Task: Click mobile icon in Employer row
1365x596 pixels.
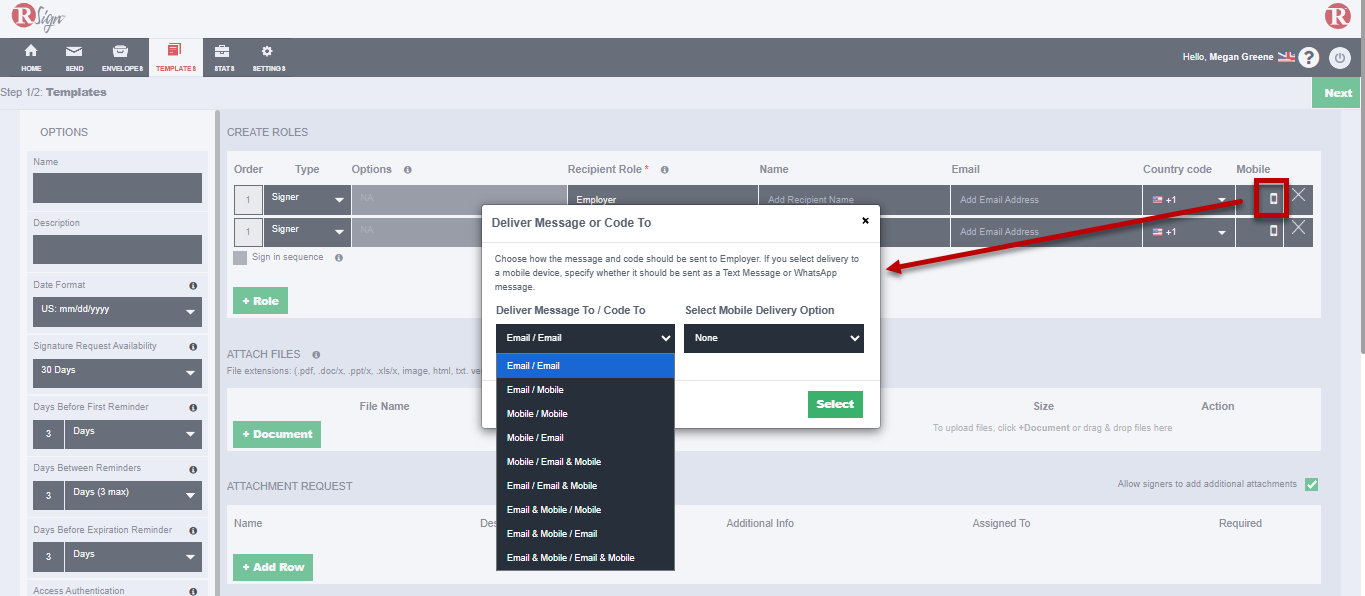Action: coord(1273,199)
